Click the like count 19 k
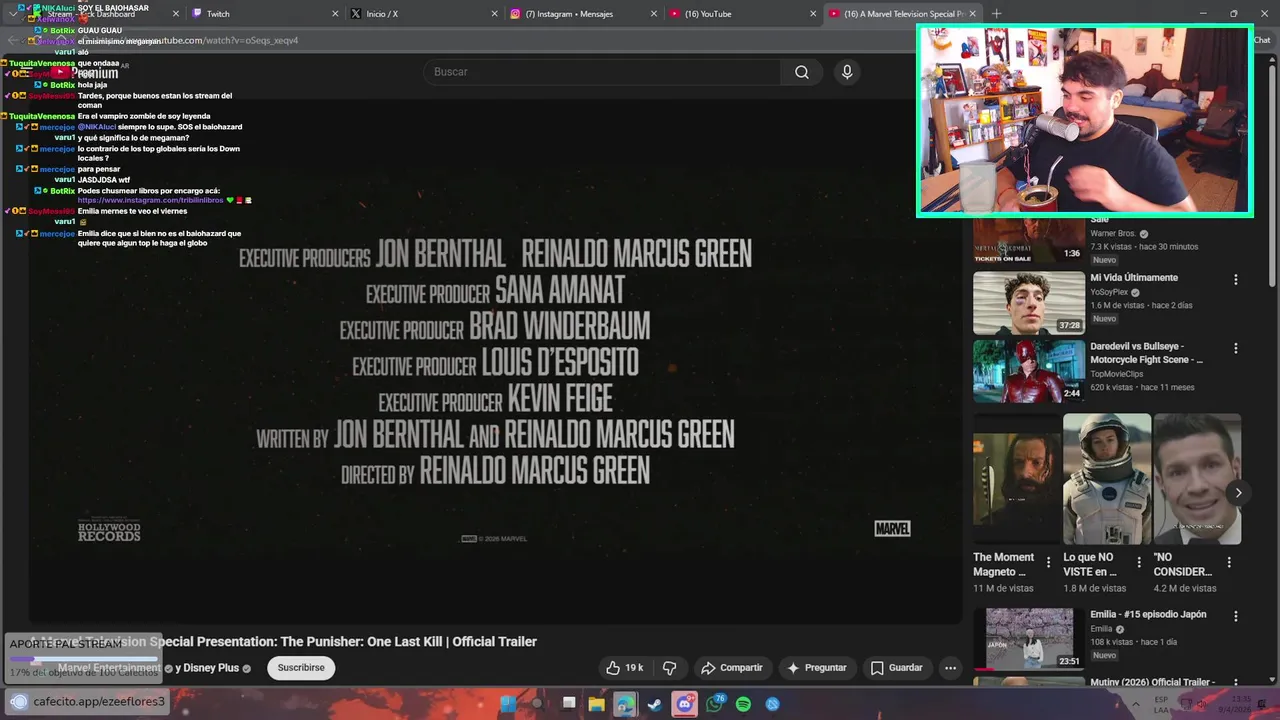Image resolution: width=1280 pixels, height=720 pixels. 634,668
